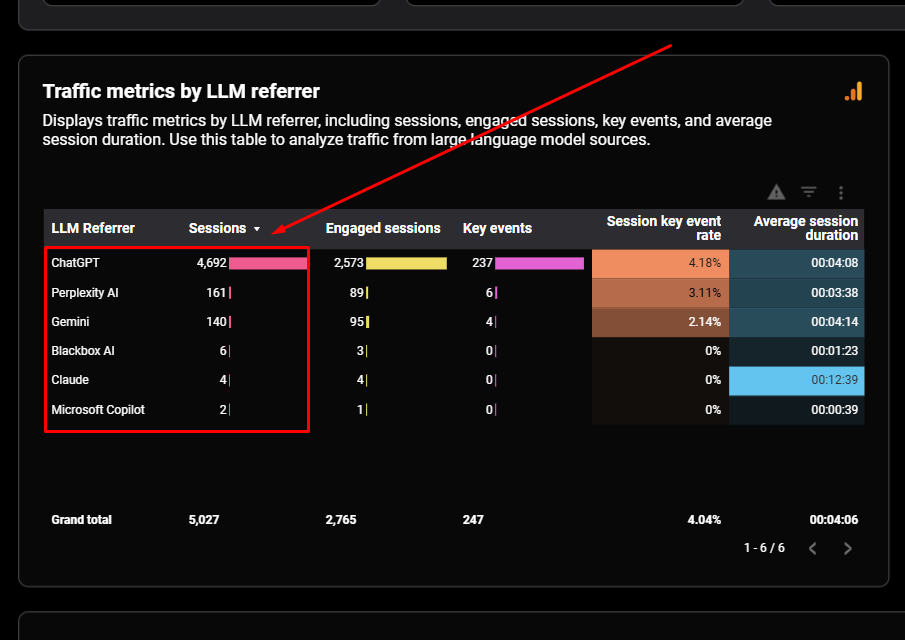Click the orange analytics bar chart icon
The image size is (905, 640).
(853, 92)
